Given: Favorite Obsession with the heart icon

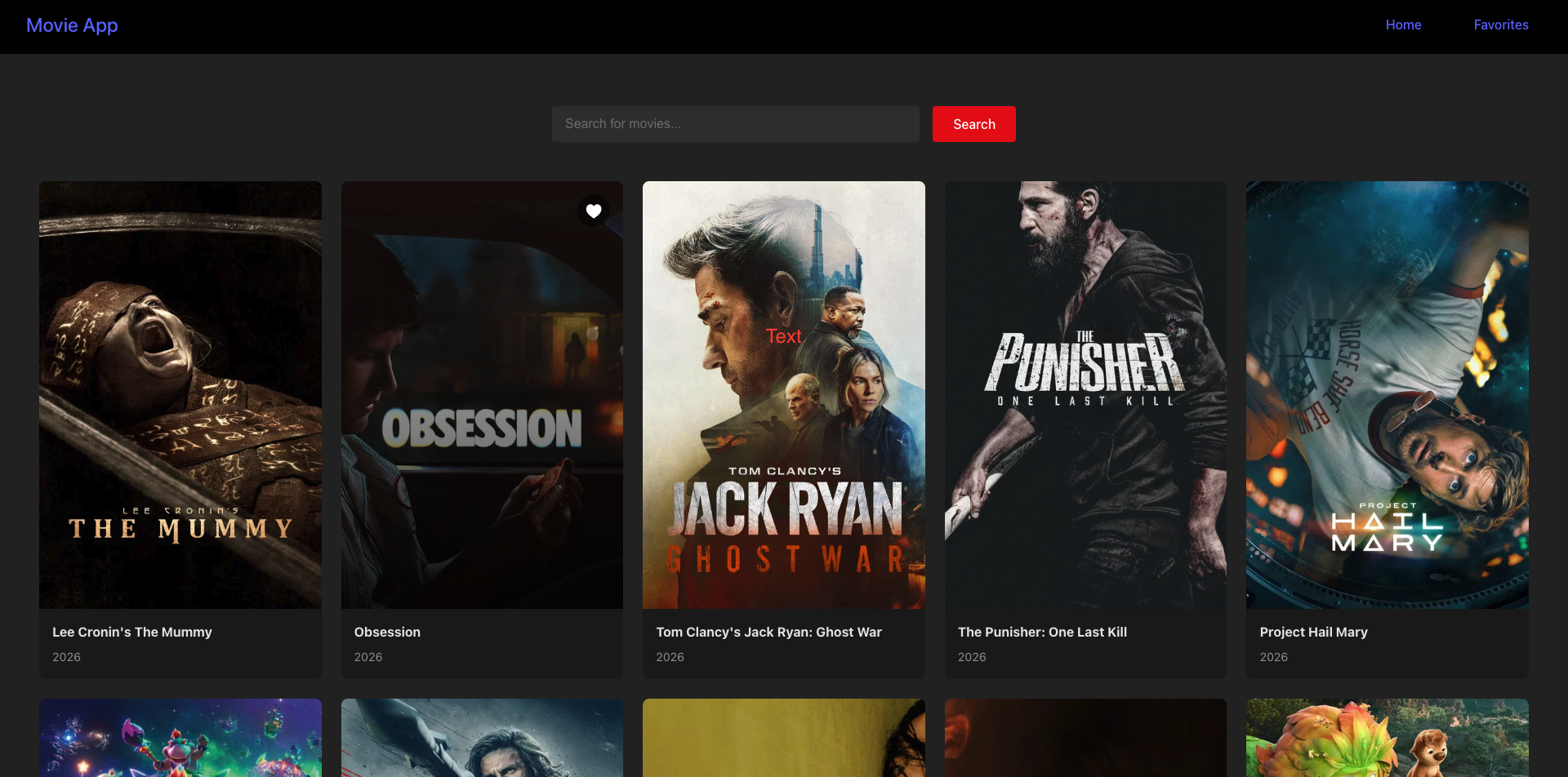Looking at the screenshot, I should tap(594, 211).
